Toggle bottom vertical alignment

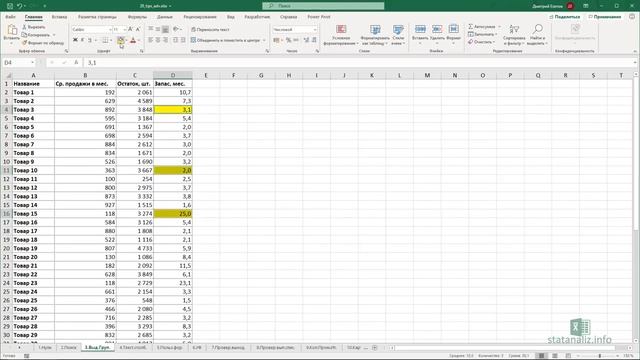[x=165, y=29]
